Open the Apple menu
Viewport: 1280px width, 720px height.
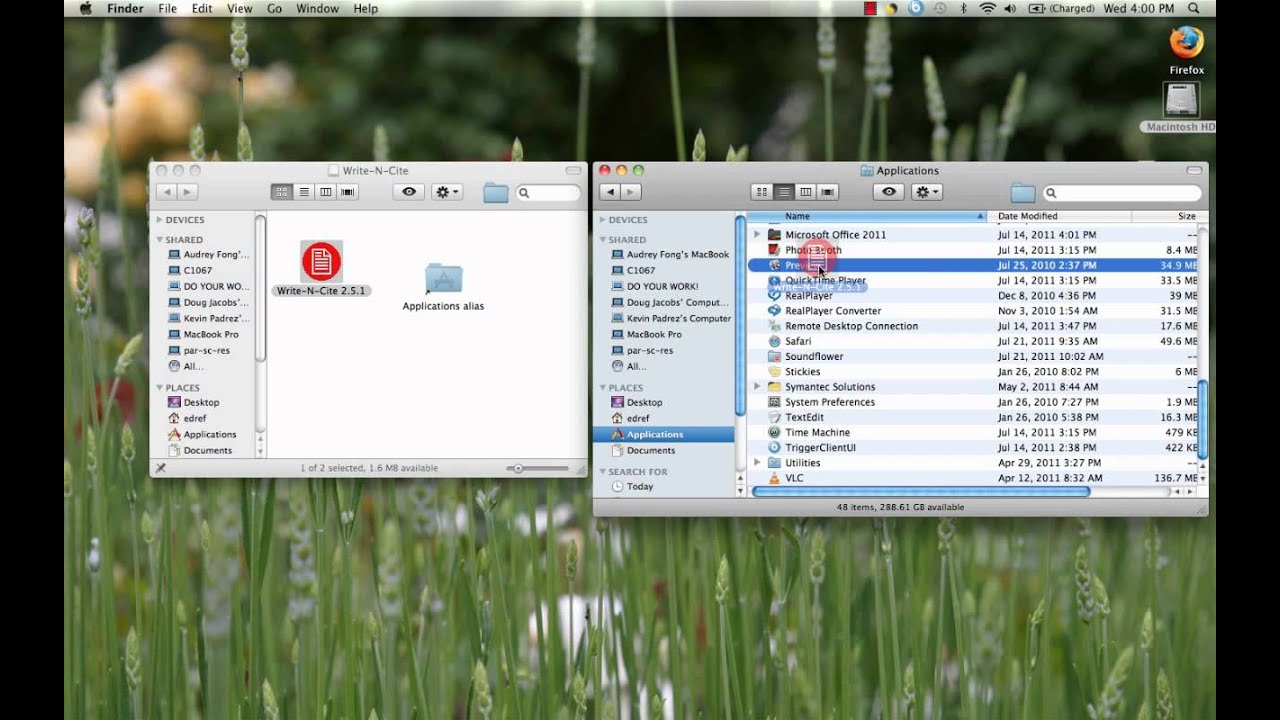tap(84, 8)
